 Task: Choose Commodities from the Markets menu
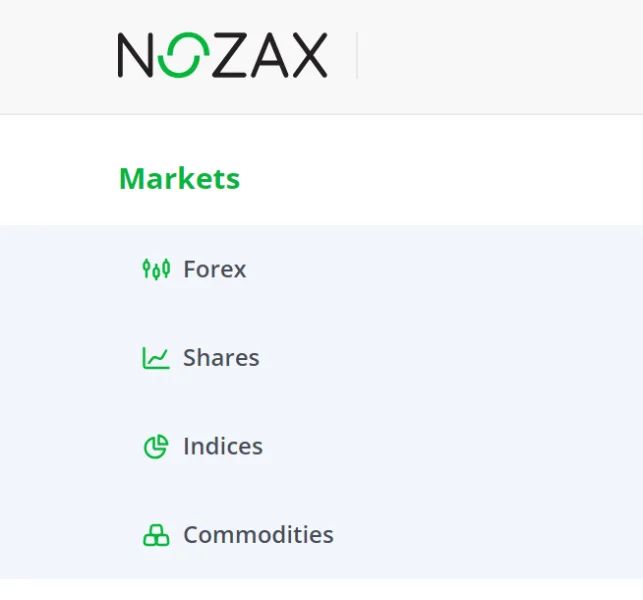click(258, 535)
